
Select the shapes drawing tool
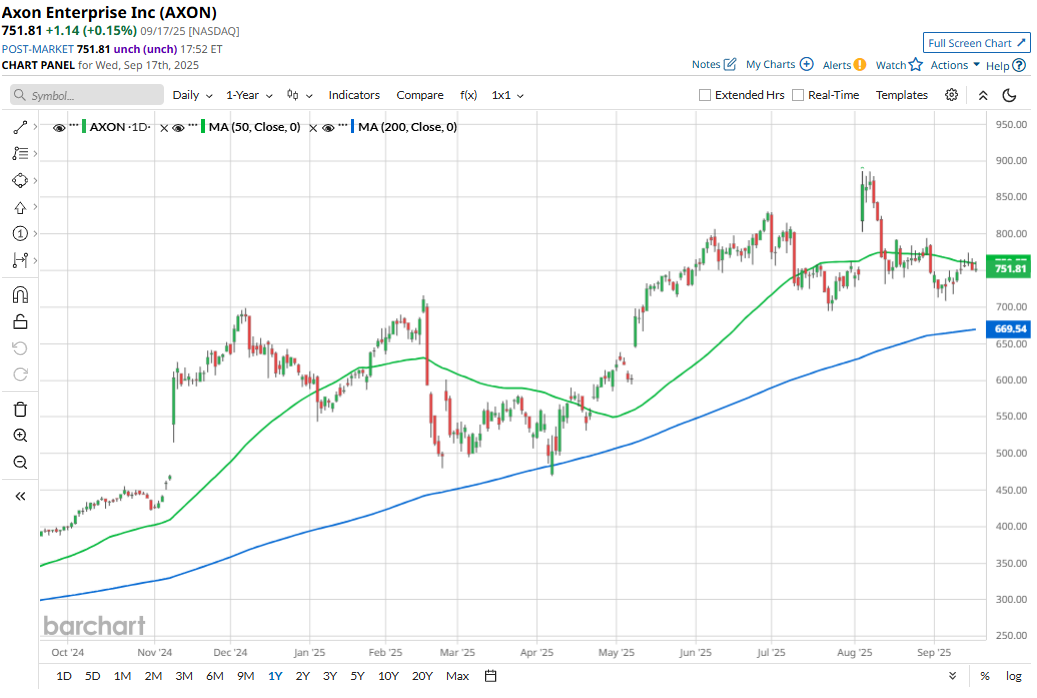click(x=20, y=181)
